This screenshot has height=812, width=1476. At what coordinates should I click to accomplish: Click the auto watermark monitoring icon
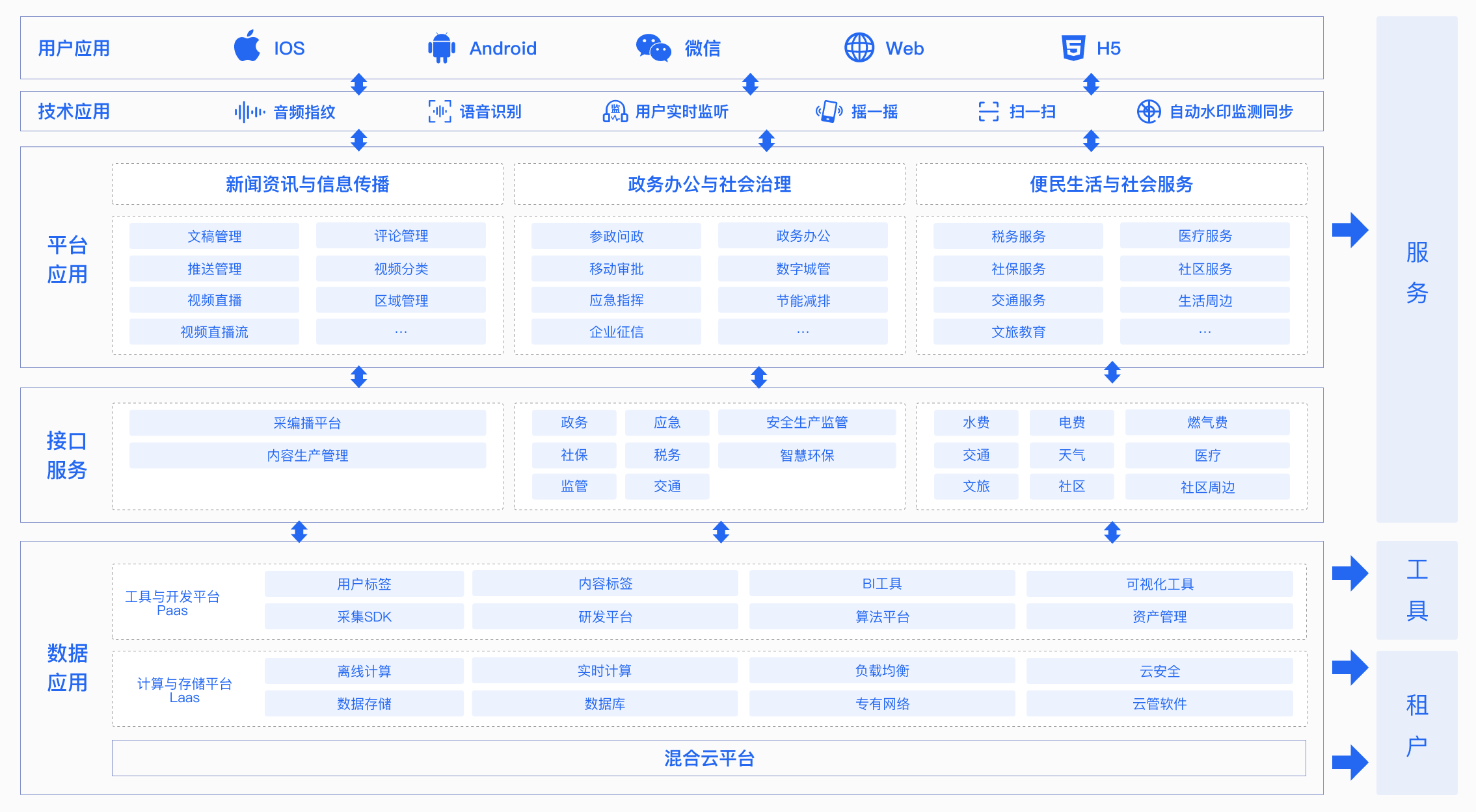click(1149, 112)
